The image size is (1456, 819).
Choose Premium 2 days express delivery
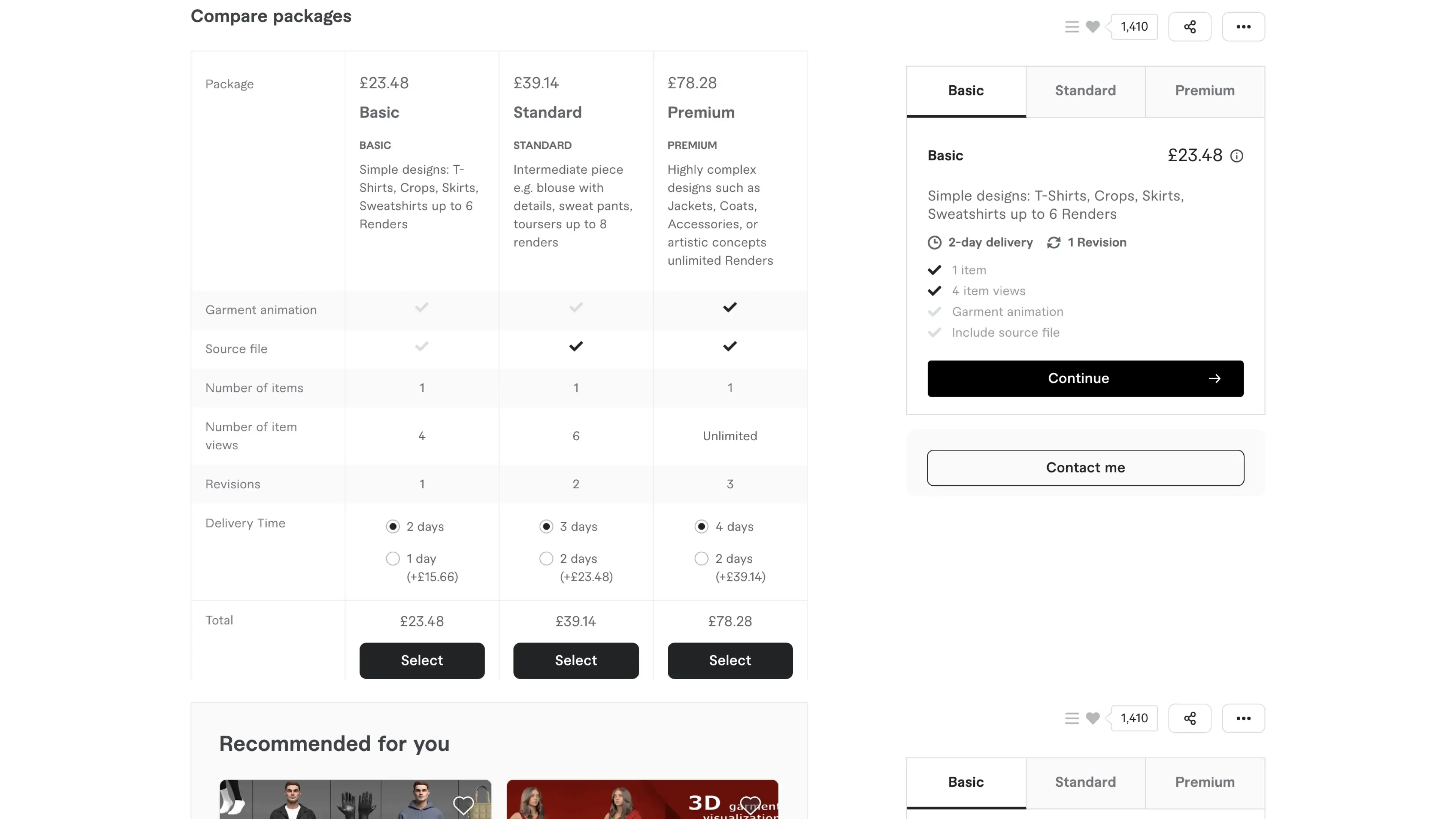701,559
